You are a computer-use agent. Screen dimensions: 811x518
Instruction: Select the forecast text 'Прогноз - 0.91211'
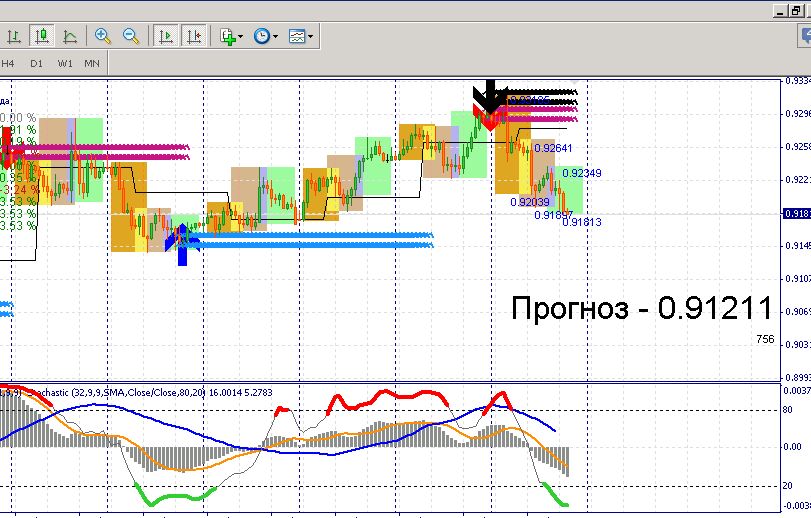tap(641, 308)
